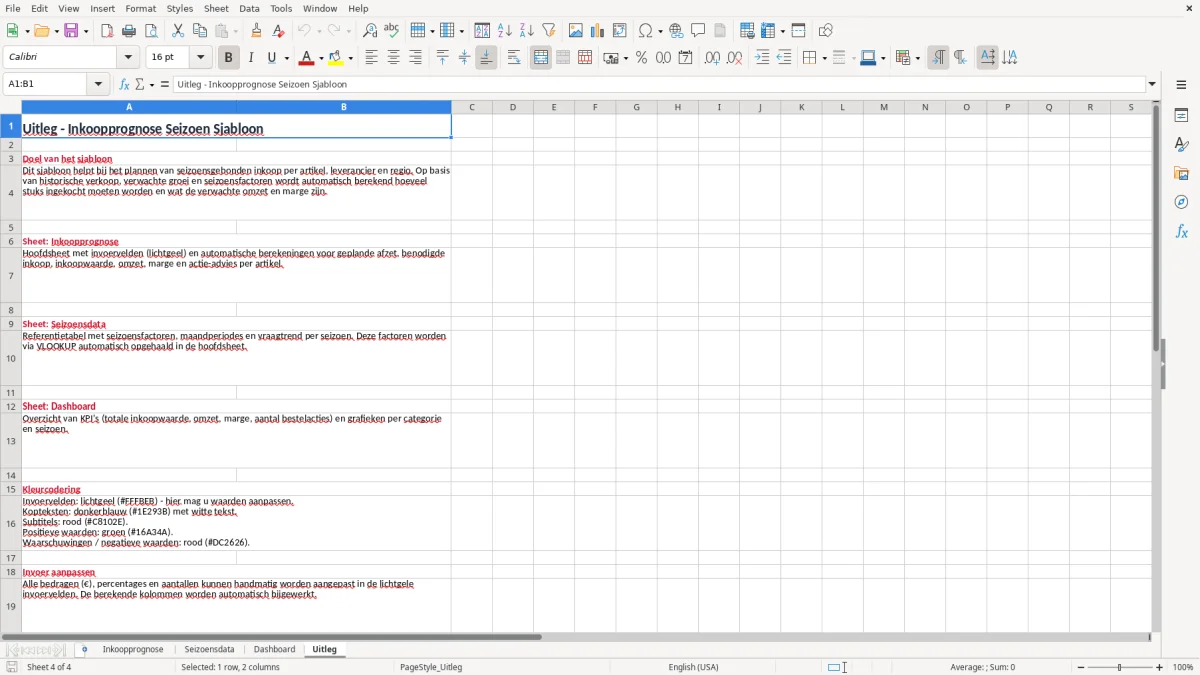Open the Calibri font name dropdown
The width and height of the screenshot is (1200, 675).
click(128, 58)
